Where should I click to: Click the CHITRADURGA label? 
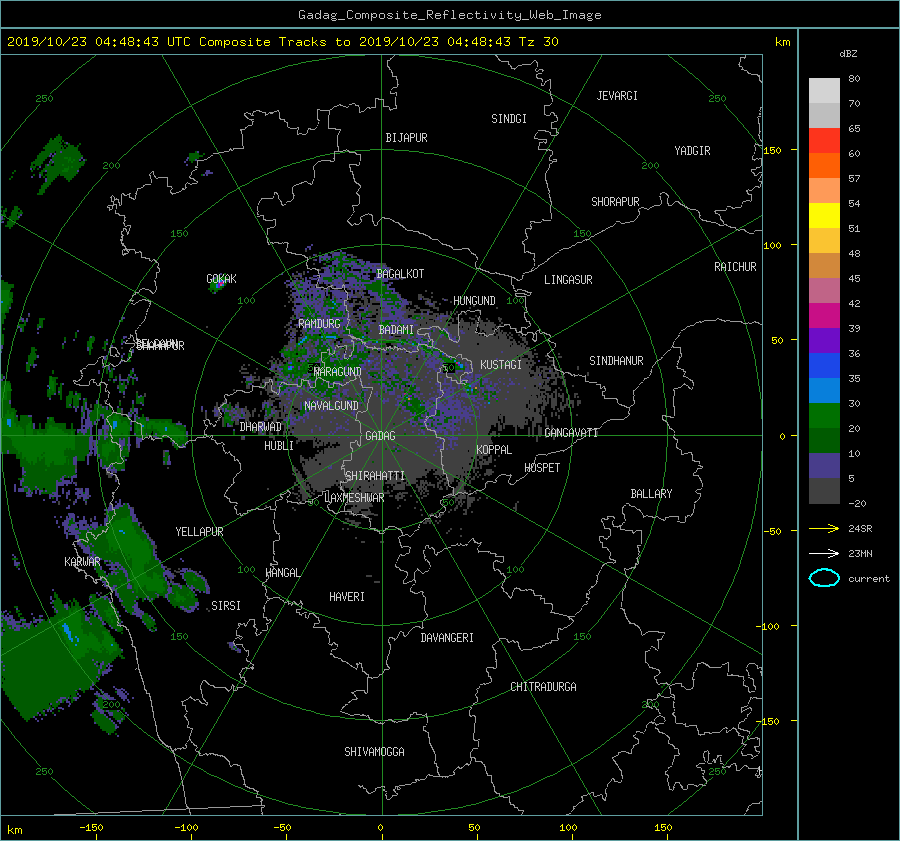544,687
